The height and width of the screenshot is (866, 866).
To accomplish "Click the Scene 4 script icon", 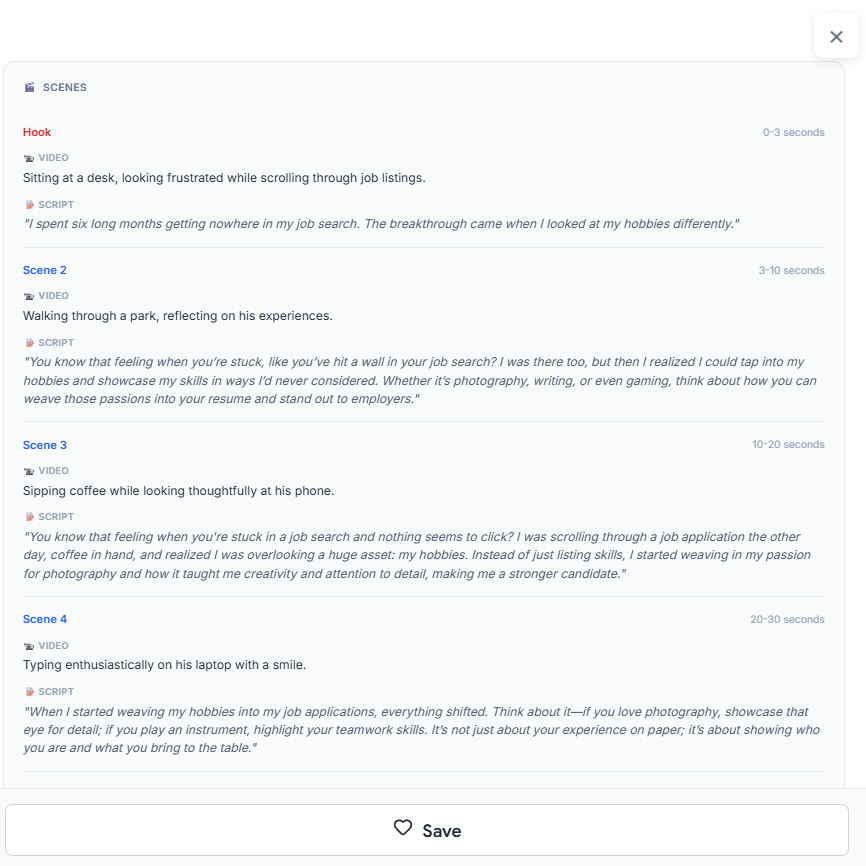I will pos(29,692).
